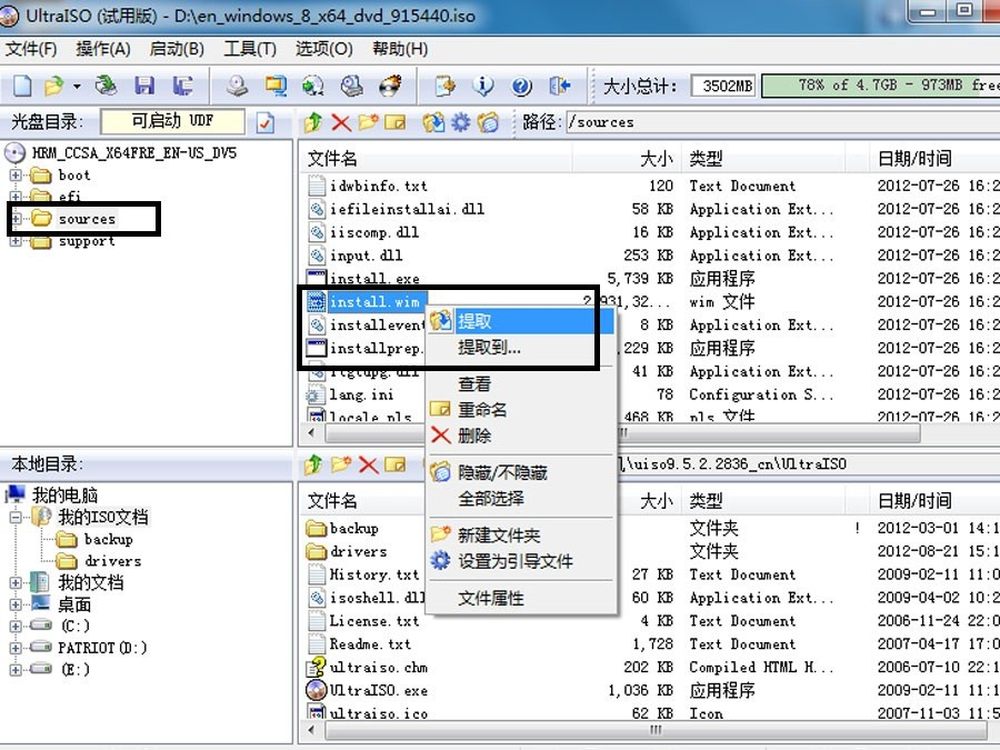
Task: Collapse the 我的ISO文档 tree node
Action: (x=15, y=517)
